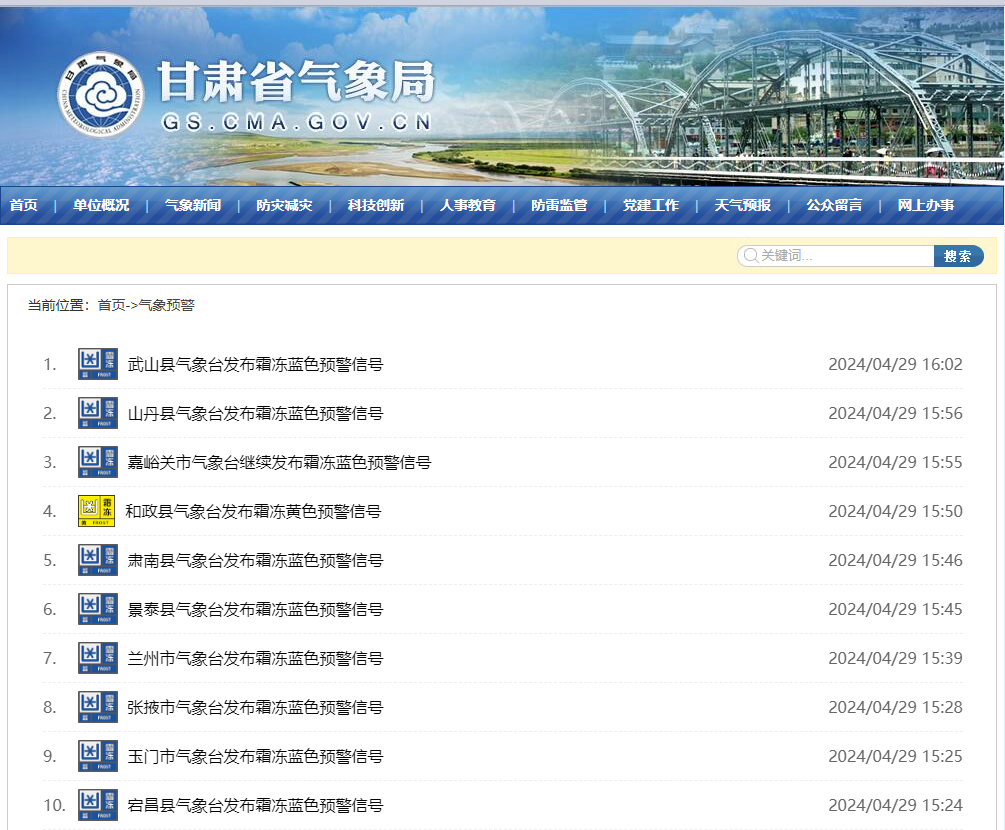Open 公众留言 navigation item
The width and height of the screenshot is (1005, 830).
tap(835, 205)
